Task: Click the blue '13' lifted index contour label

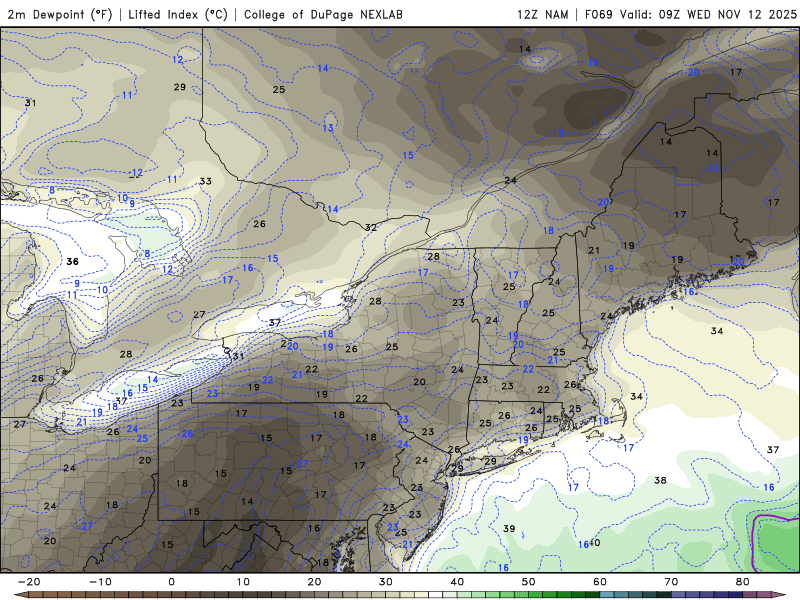Action: click(328, 128)
